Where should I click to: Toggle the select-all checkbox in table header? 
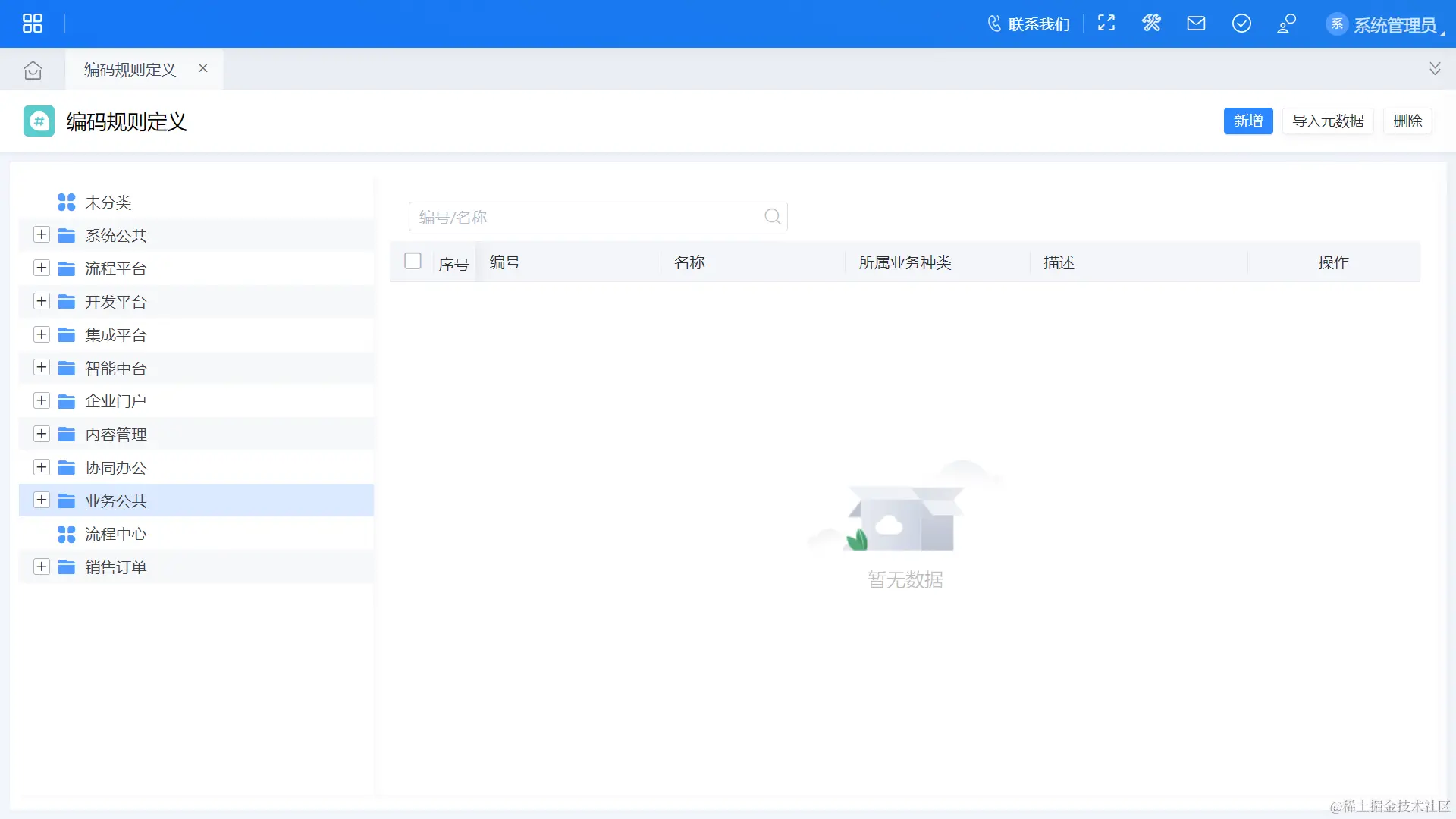click(413, 261)
